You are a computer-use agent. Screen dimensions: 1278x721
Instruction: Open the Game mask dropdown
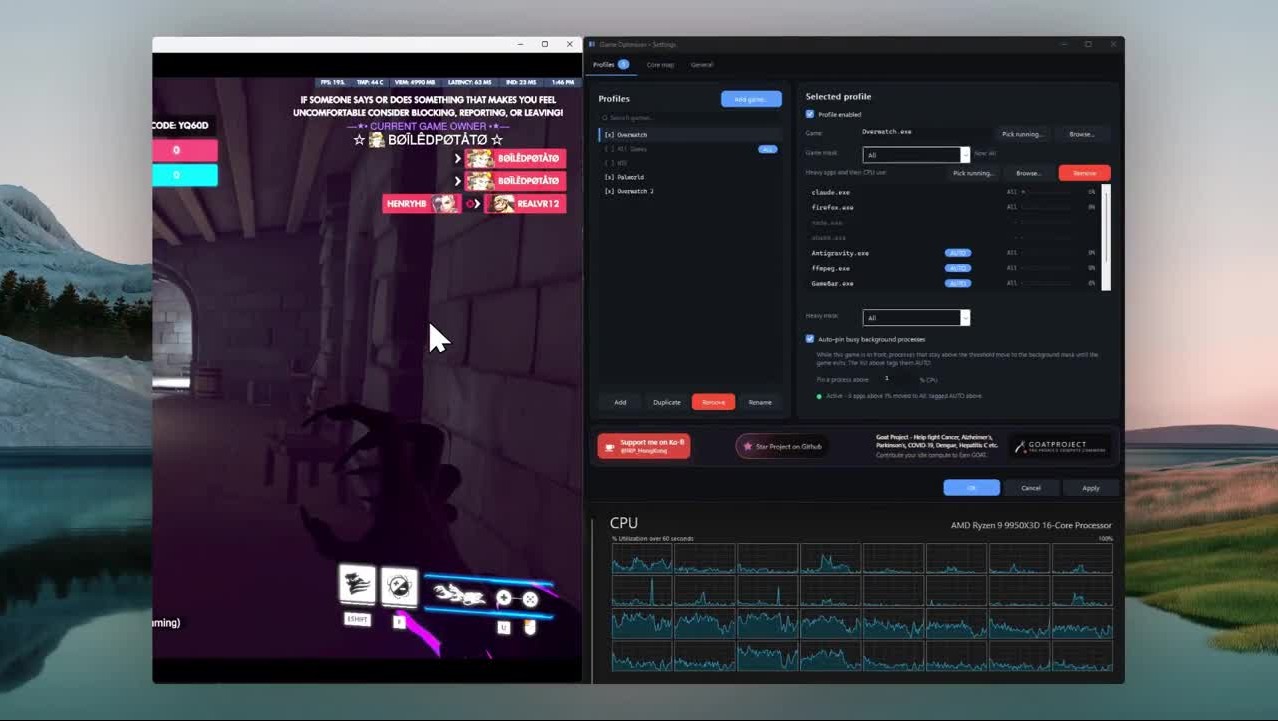(916, 155)
